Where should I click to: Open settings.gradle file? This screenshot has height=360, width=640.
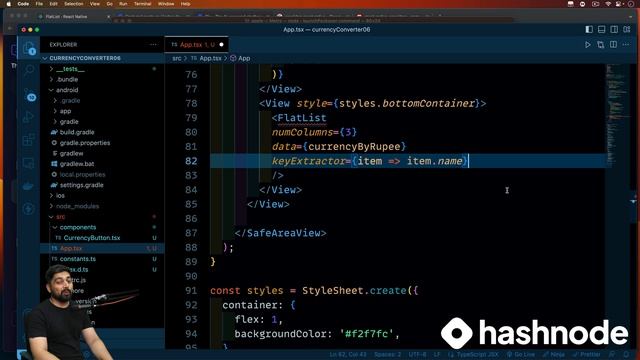[81, 185]
